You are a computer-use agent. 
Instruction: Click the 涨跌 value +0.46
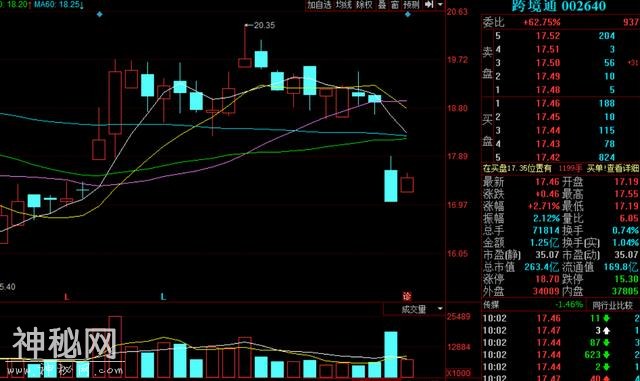coord(547,194)
